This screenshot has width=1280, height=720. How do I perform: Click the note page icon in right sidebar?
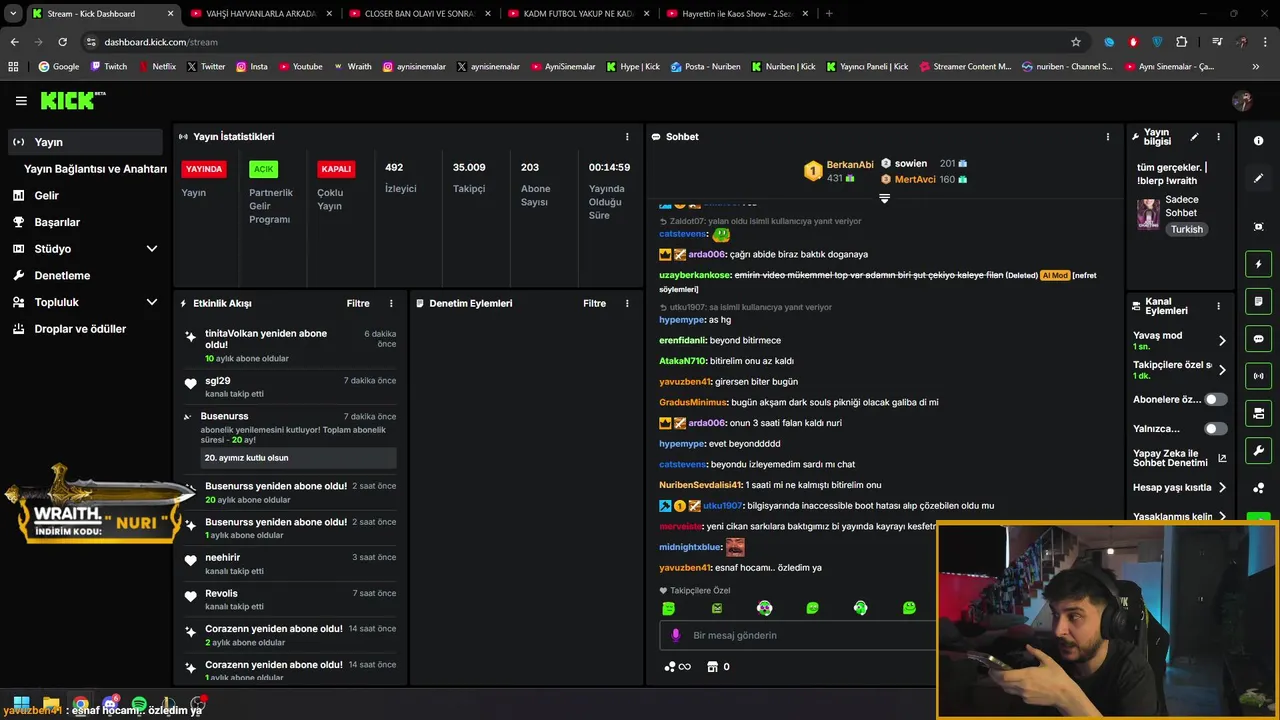pos(1258,301)
